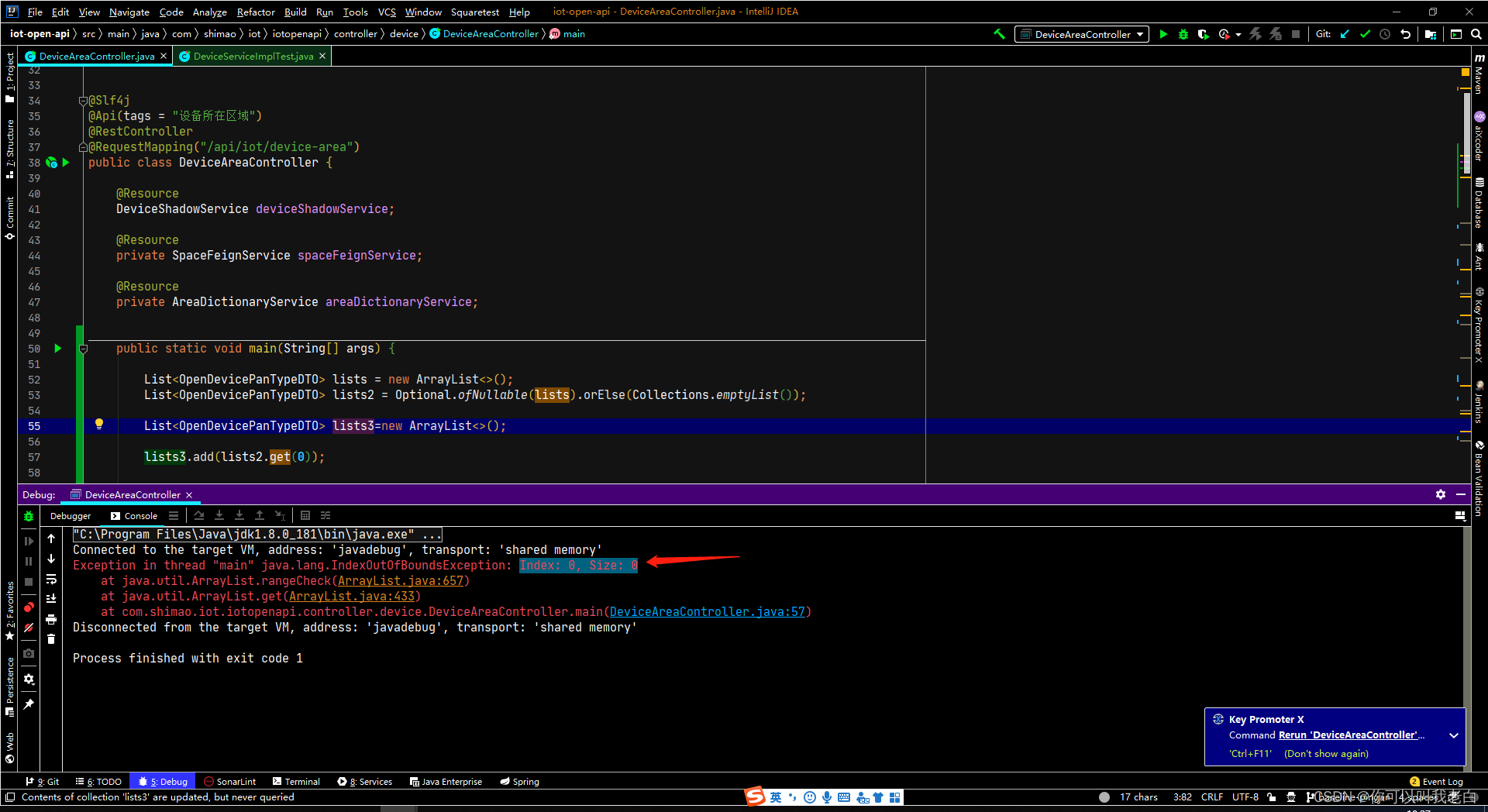Click the Search Everywhere magnifier
The width and height of the screenshot is (1488, 812).
1476,34
